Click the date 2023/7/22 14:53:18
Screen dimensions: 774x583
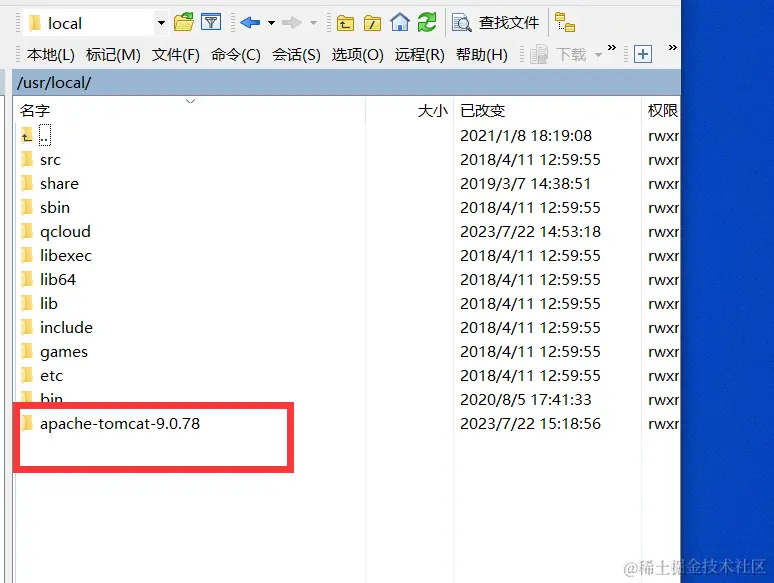[531, 232]
